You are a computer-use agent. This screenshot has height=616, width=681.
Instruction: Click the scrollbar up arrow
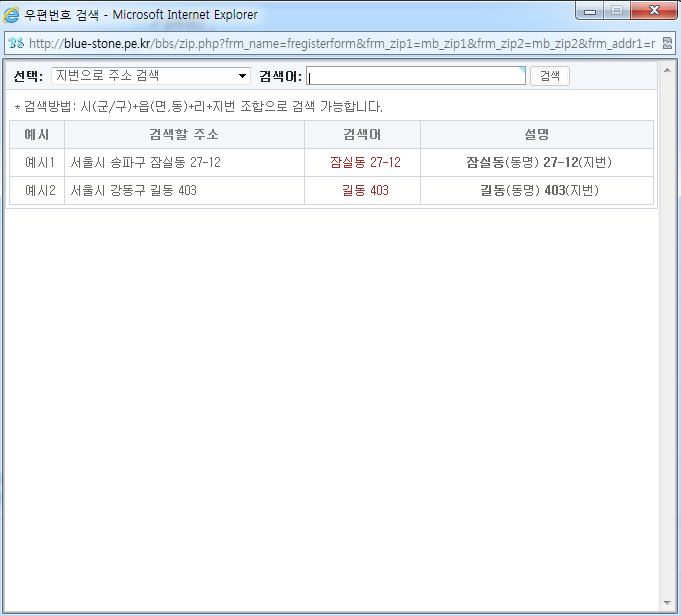pos(666,68)
